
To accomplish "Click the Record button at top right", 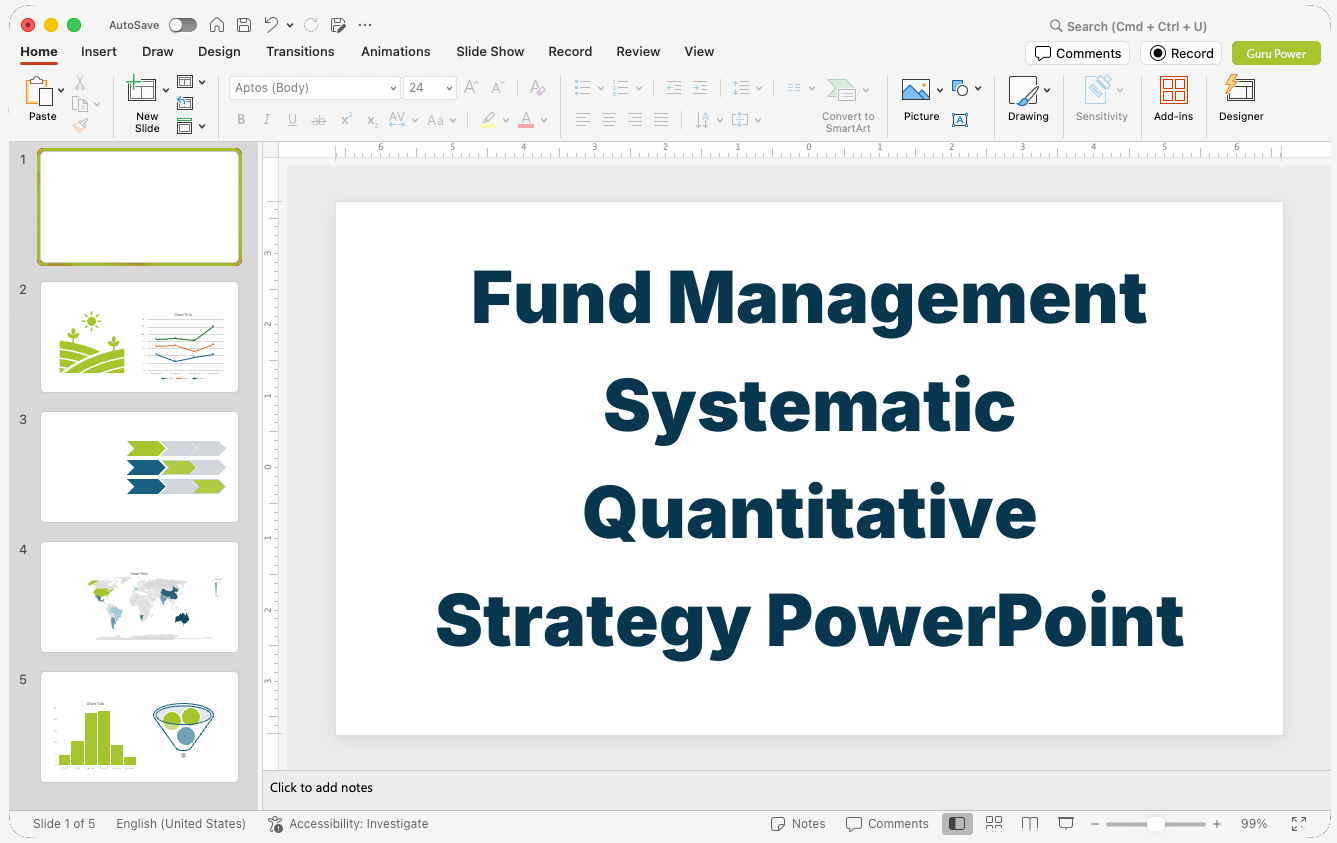I will pos(1181,53).
